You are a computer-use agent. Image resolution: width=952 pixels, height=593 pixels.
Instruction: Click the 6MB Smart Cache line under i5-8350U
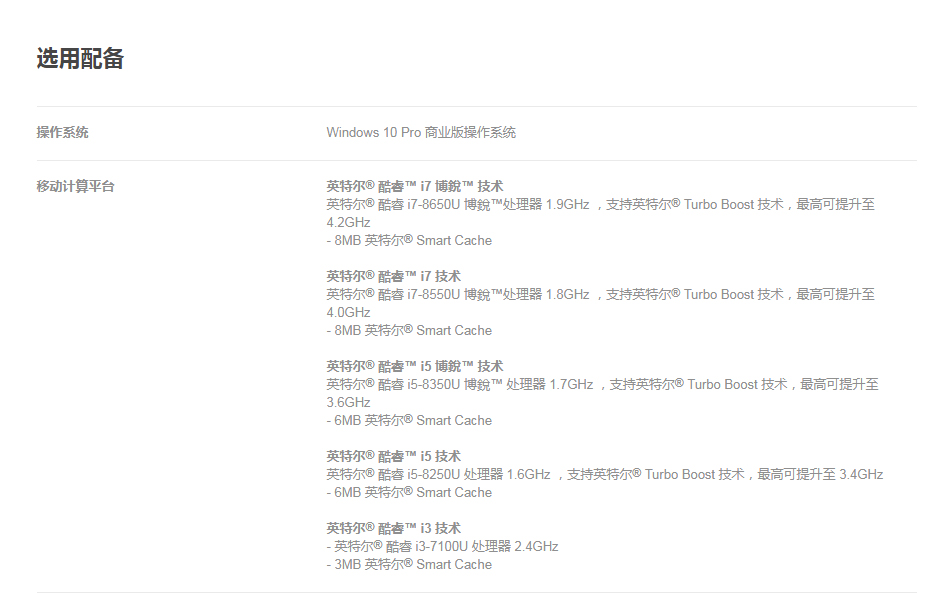pyautogui.click(x=409, y=420)
